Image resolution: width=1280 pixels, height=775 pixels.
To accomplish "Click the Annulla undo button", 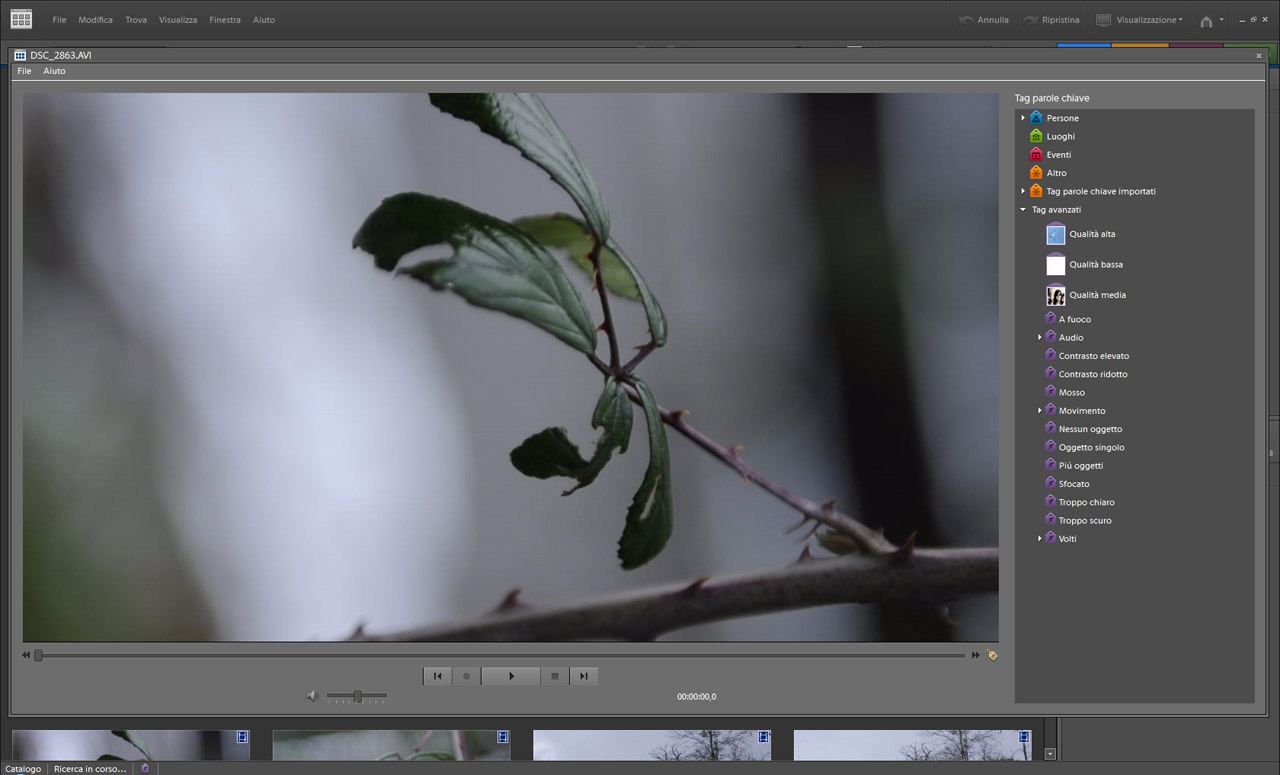I will pos(983,20).
